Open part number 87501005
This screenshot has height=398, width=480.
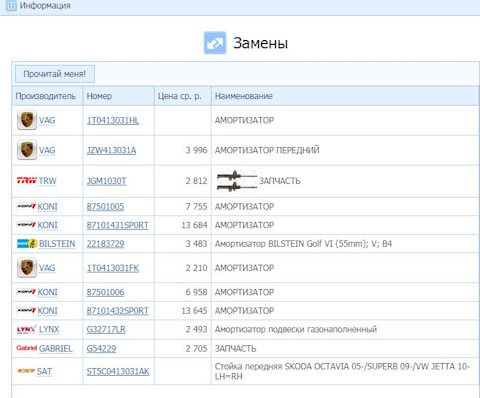[x=105, y=207]
